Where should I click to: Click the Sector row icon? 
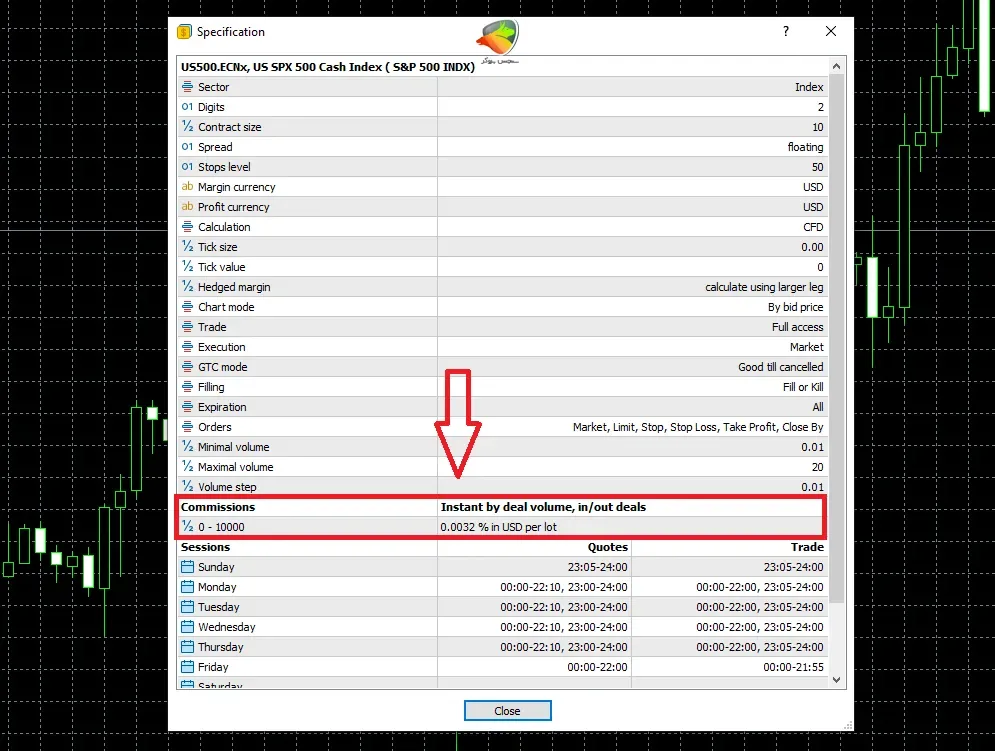click(187, 86)
